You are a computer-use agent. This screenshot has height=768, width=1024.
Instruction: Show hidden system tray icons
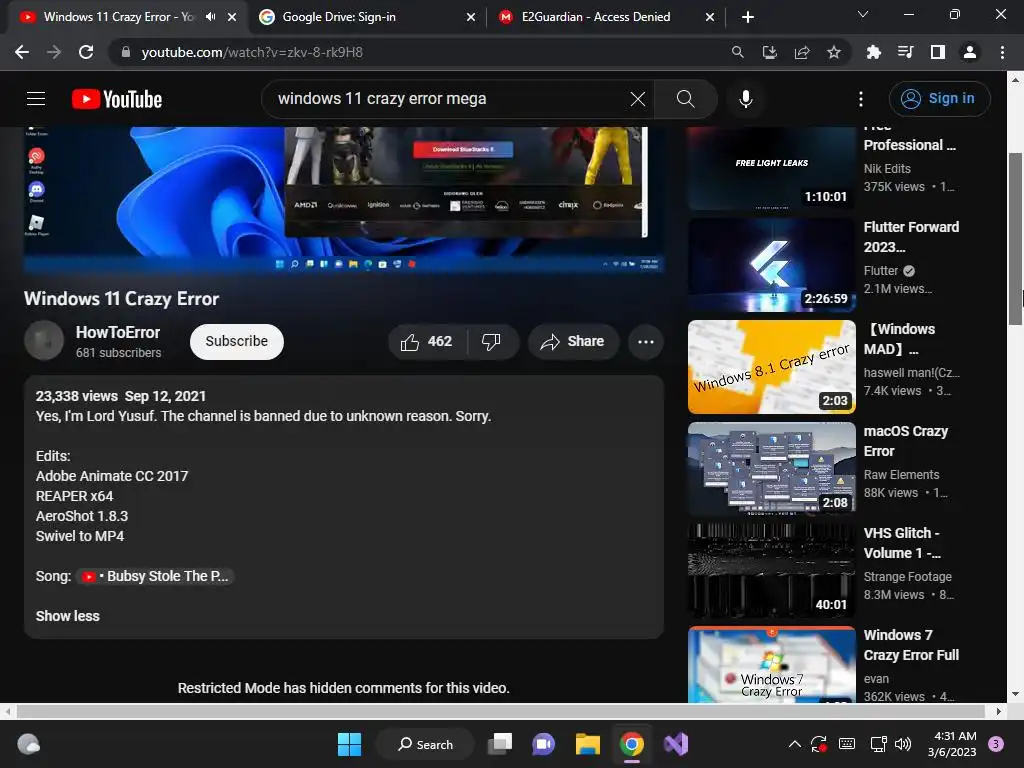point(794,744)
